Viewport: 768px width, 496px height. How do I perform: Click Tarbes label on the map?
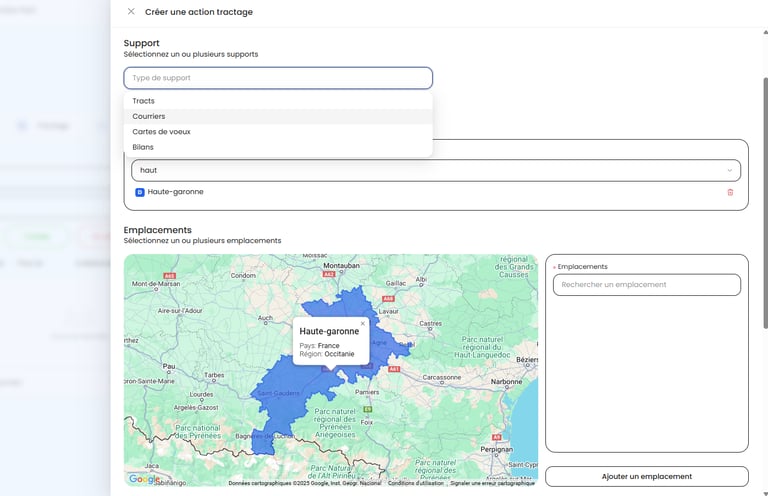coord(214,375)
